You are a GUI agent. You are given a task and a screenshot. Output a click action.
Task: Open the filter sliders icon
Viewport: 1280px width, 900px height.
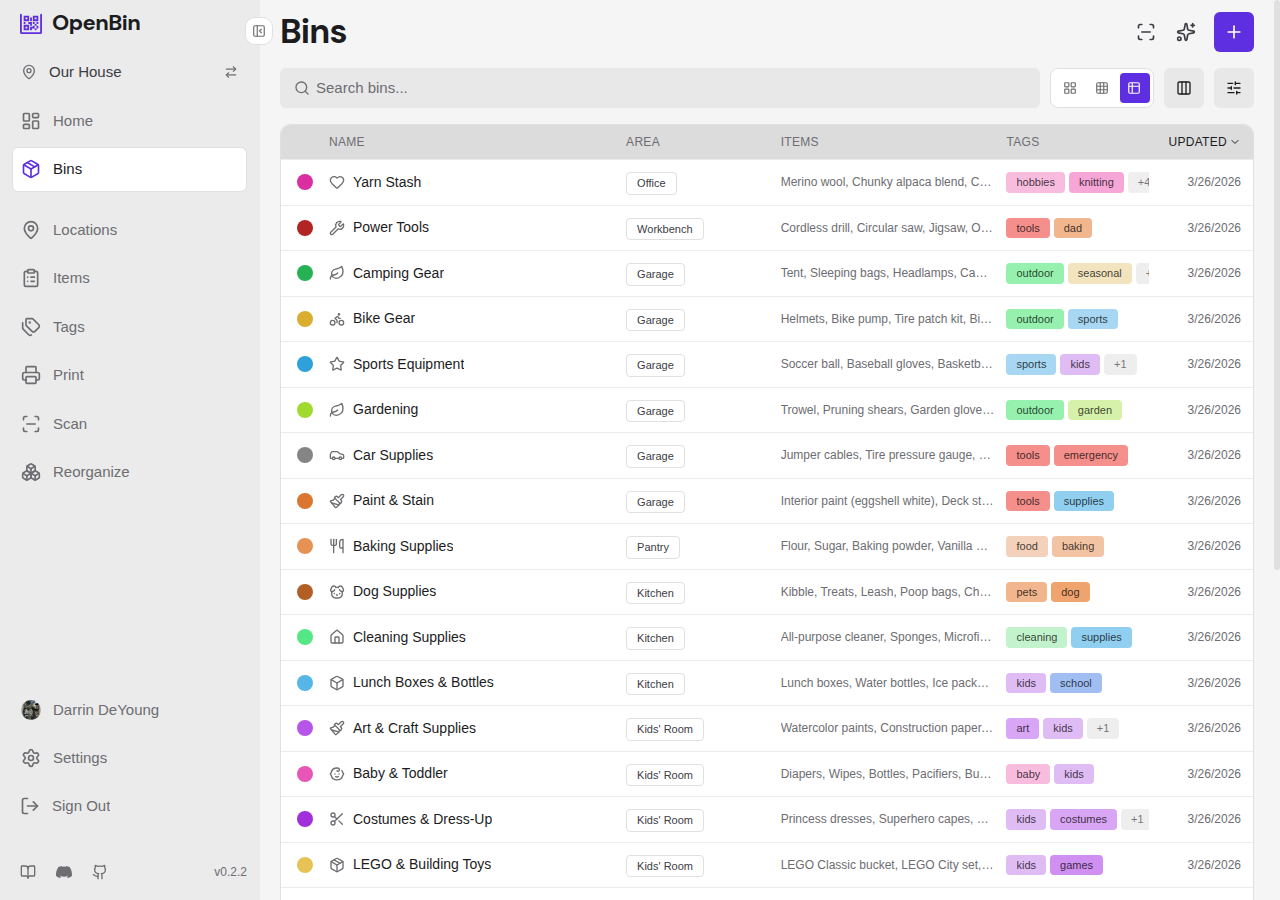pyautogui.click(x=1233, y=88)
